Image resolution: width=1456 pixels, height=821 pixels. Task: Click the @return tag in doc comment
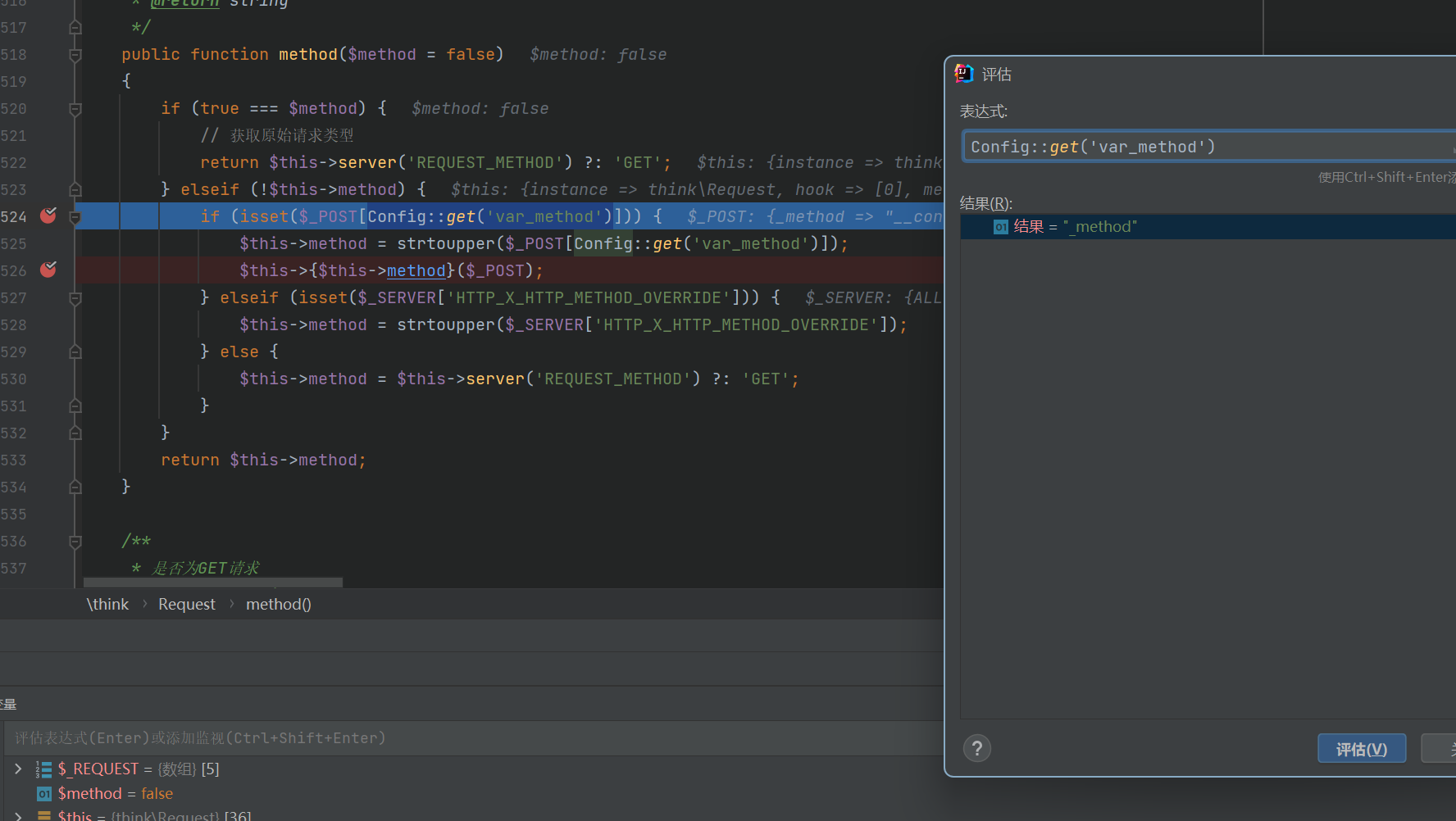point(184,3)
